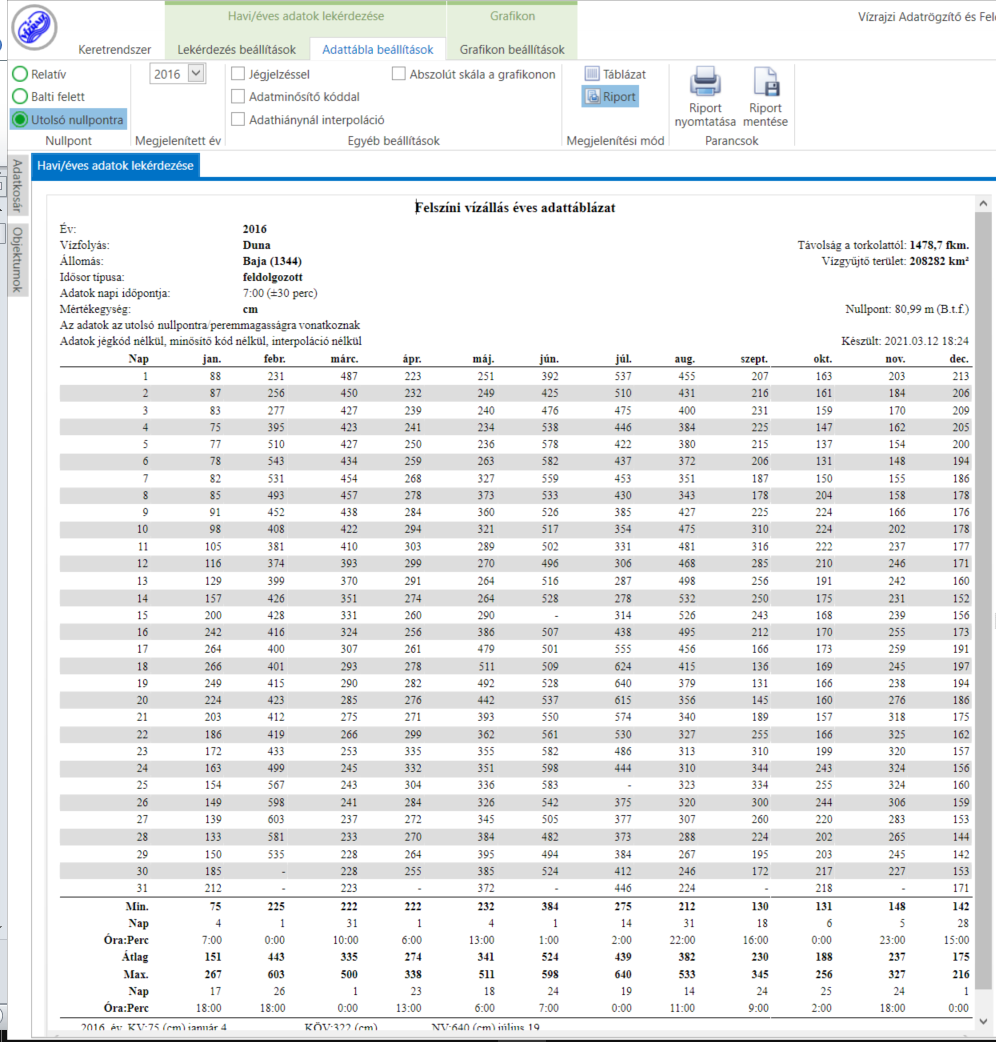Open the Objektumok side panel tab
The image size is (996, 1042).
[17, 259]
